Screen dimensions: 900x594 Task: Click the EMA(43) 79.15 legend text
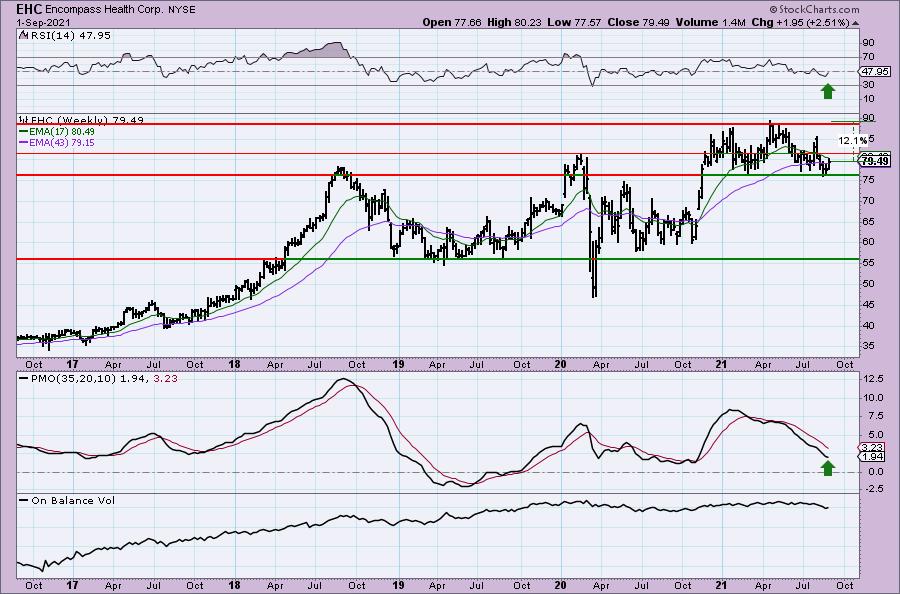(62, 142)
